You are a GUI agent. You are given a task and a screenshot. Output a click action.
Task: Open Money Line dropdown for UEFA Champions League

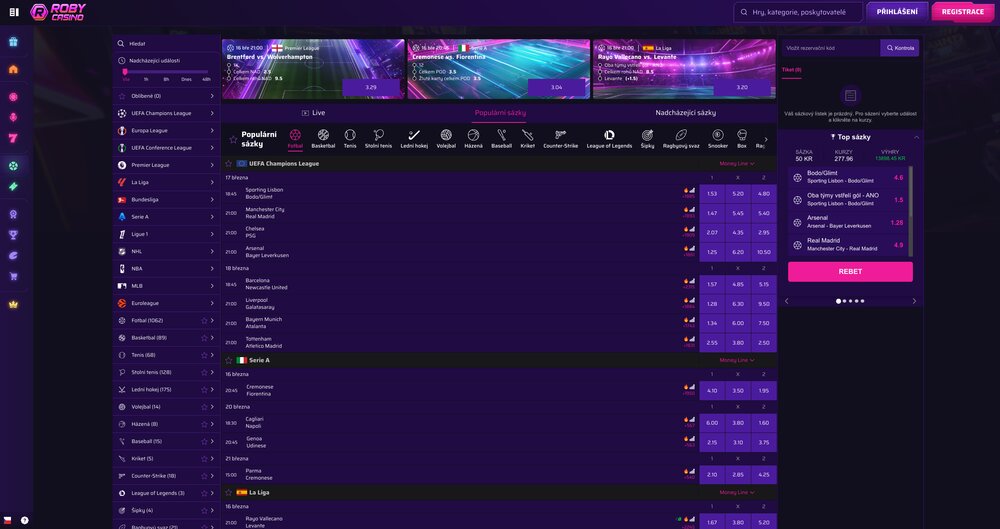click(736, 163)
